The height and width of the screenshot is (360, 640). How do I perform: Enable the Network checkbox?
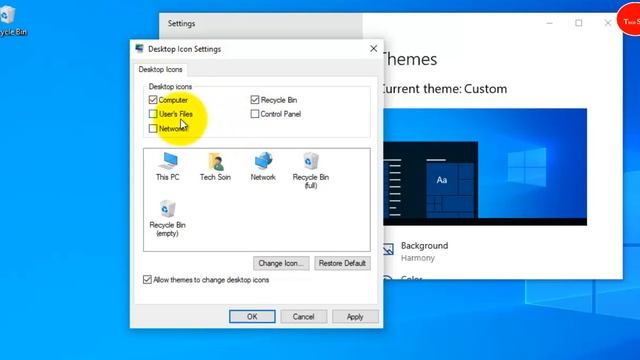pos(153,129)
